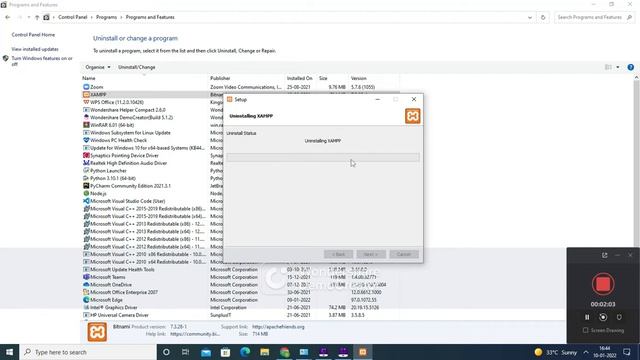Click the XAMPP logo in Setup header
Viewport: 640px width, 360px height.
tap(412, 116)
